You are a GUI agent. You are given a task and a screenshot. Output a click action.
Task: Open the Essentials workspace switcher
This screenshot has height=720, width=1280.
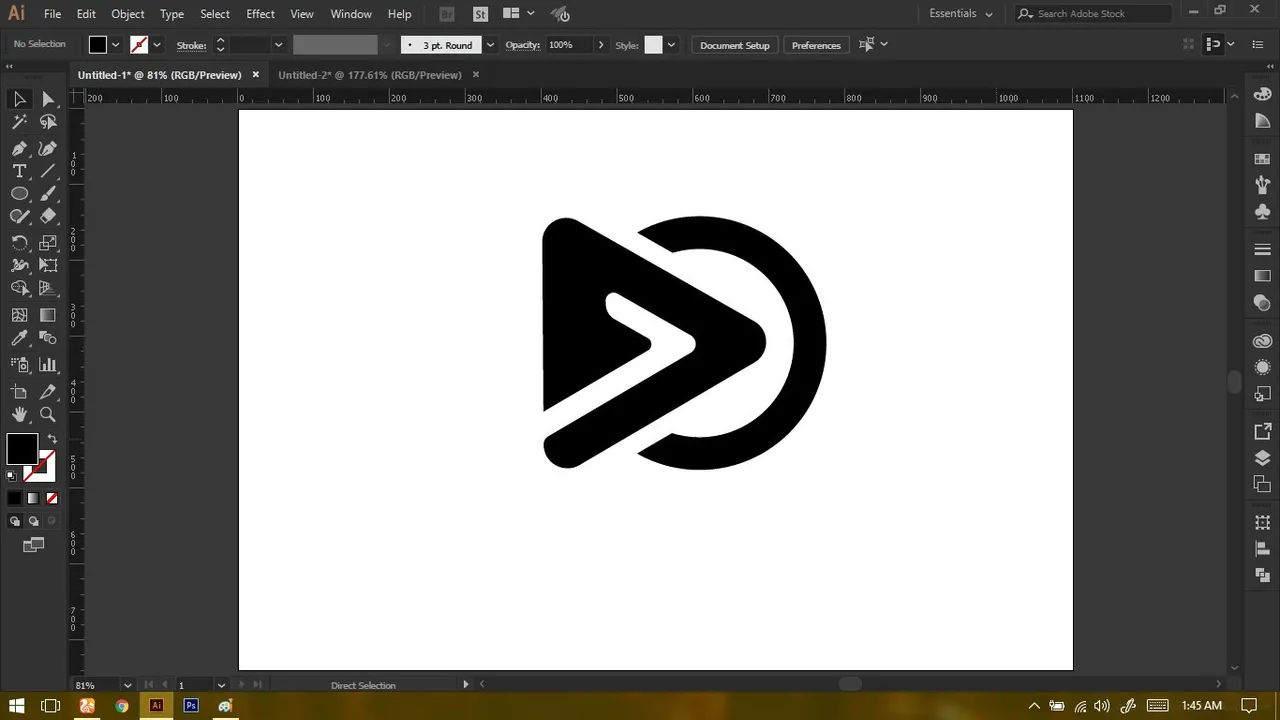pos(961,14)
